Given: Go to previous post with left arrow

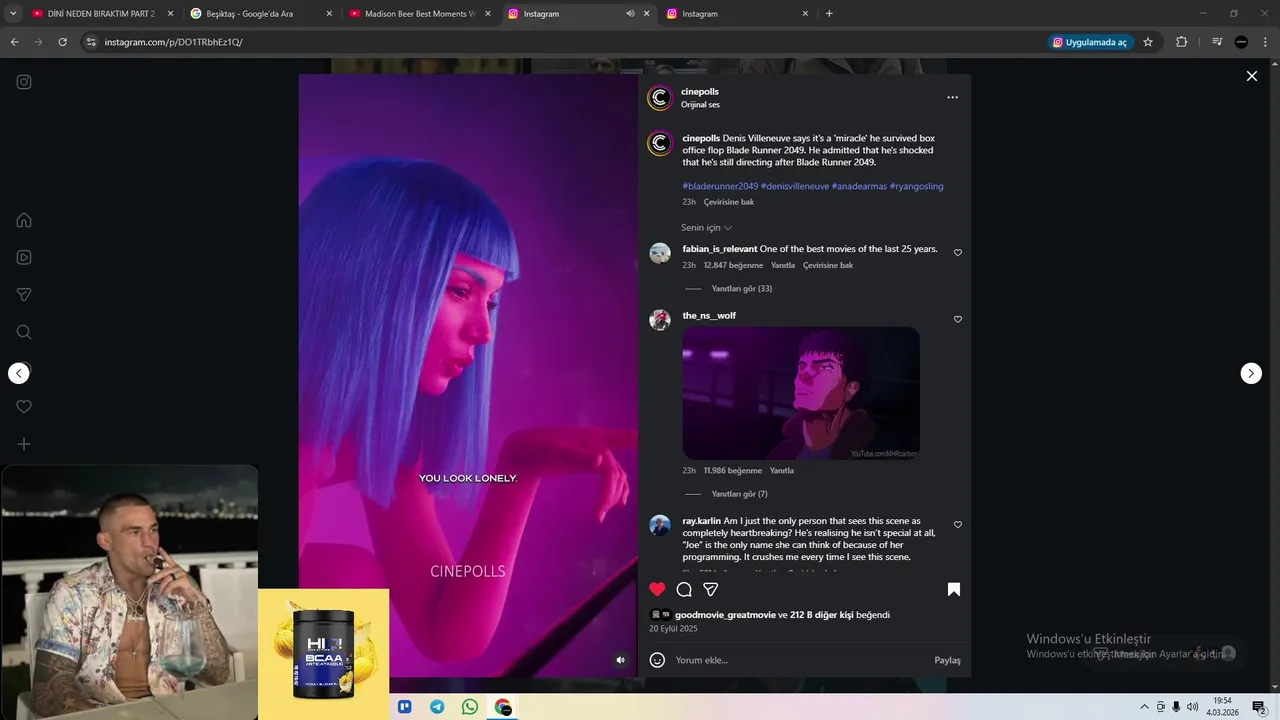Looking at the screenshot, I should (19, 373).
